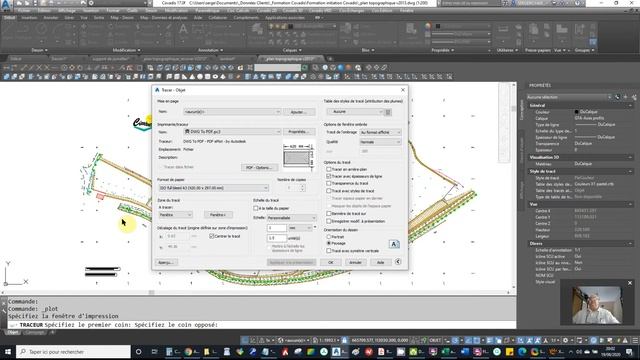Click the Fenêtre< button

tap(218, 215)
